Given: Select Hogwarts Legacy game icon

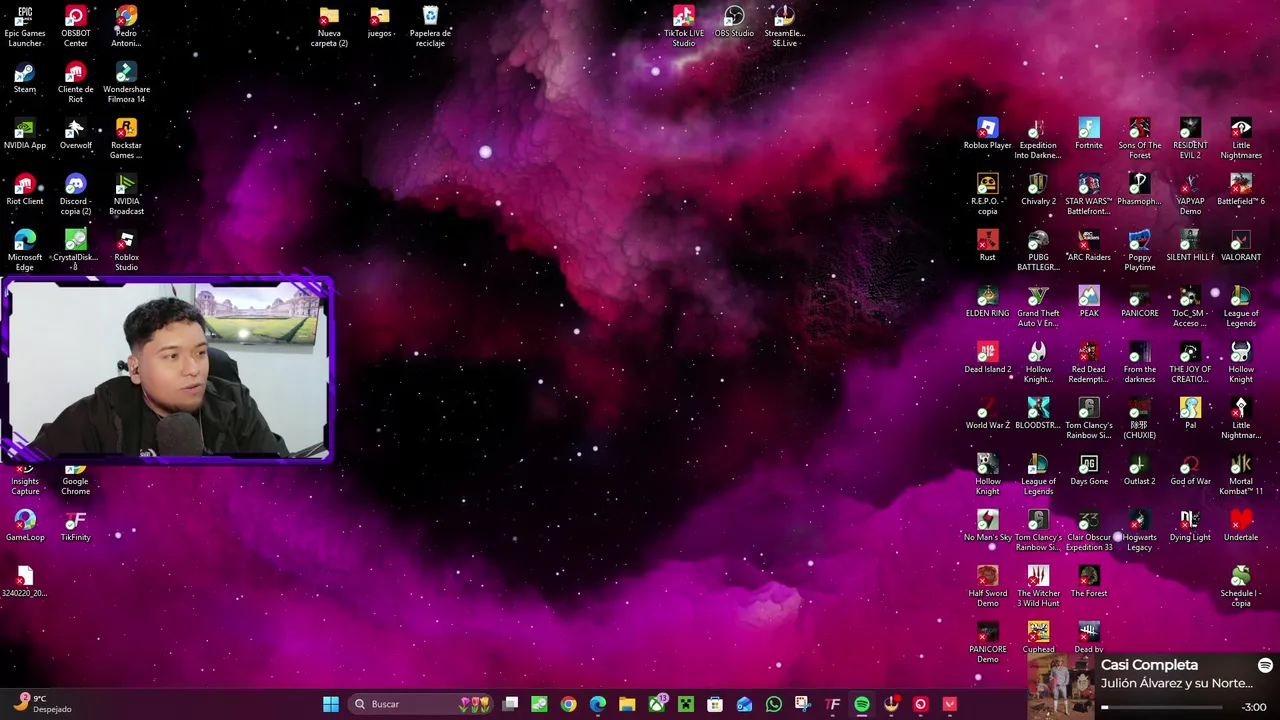Looking at the screenshot, I should coord(1140,530).
